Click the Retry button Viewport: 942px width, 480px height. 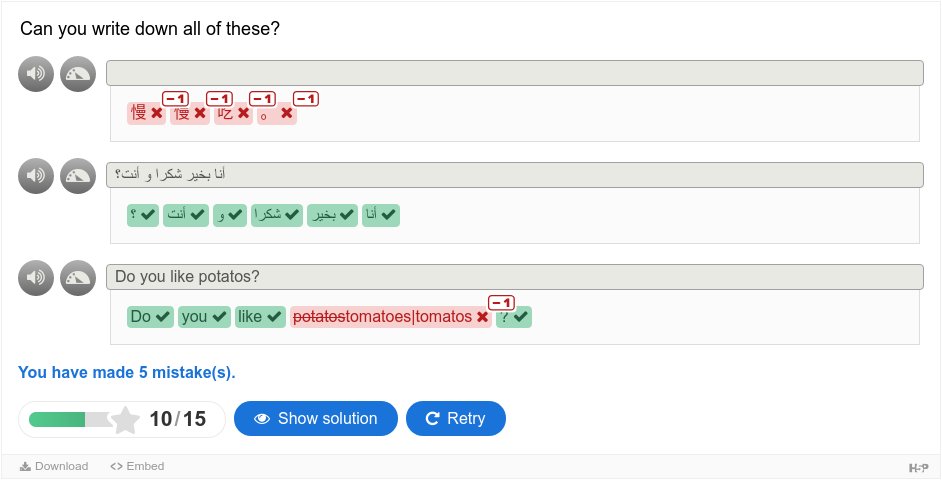(x=456, y=419)
